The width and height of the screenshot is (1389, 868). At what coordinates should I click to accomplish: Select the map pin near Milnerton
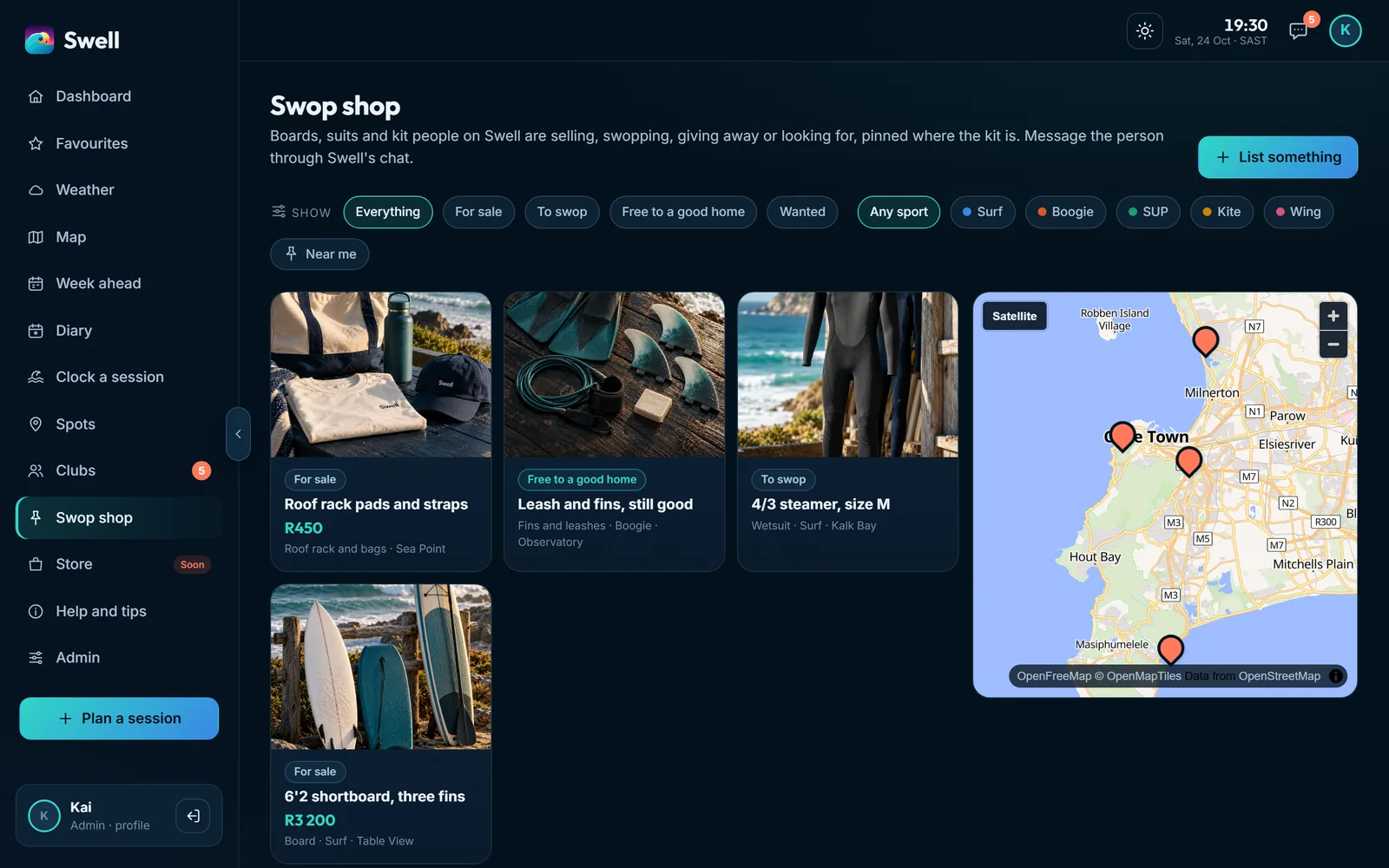click(x=1205, y=340)
